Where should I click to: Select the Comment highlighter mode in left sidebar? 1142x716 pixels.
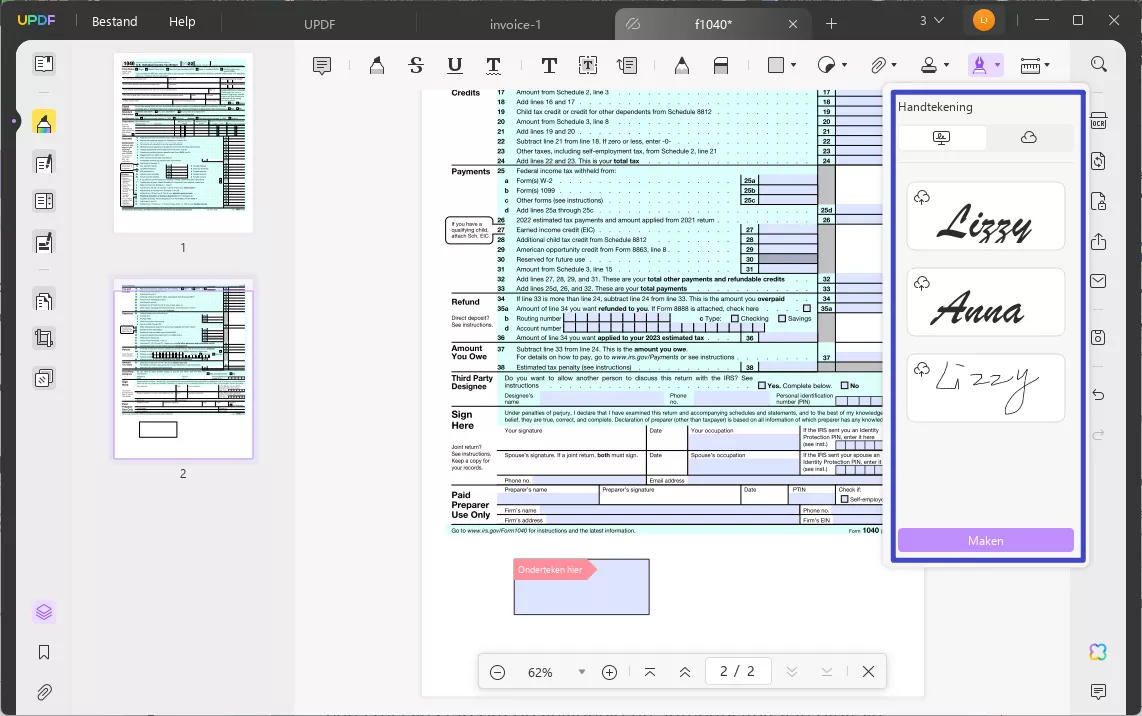[x=44, y=122]
